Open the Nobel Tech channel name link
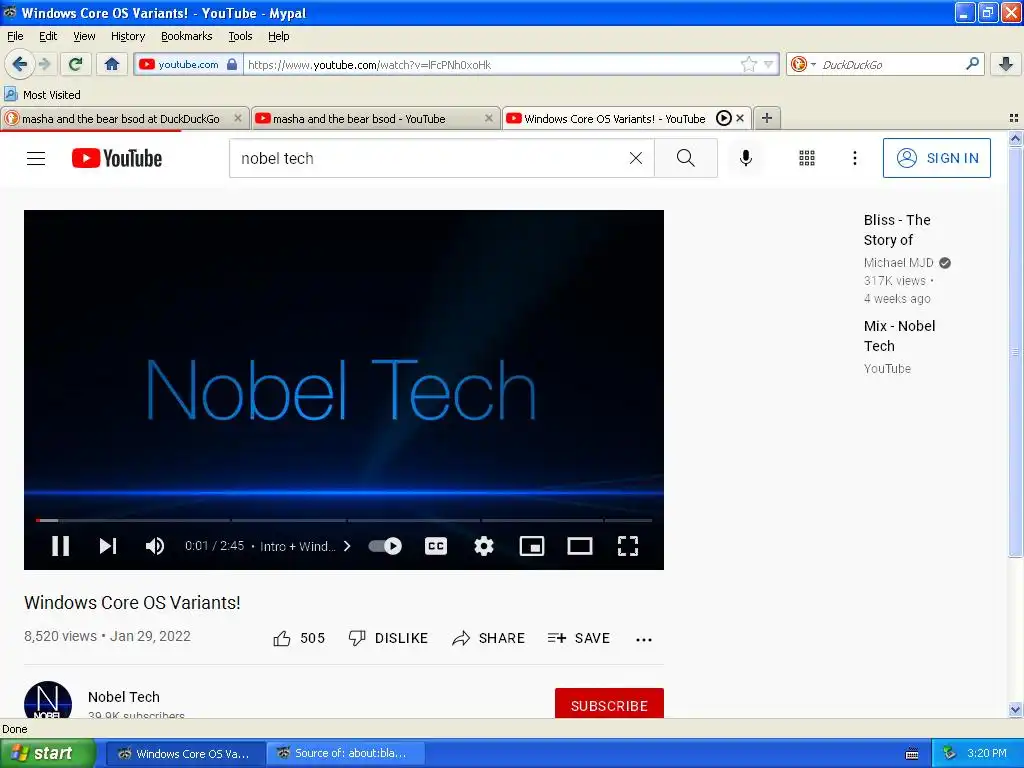Image resolution: width=1024 pixels, height=768 pixels. [124, 697]
